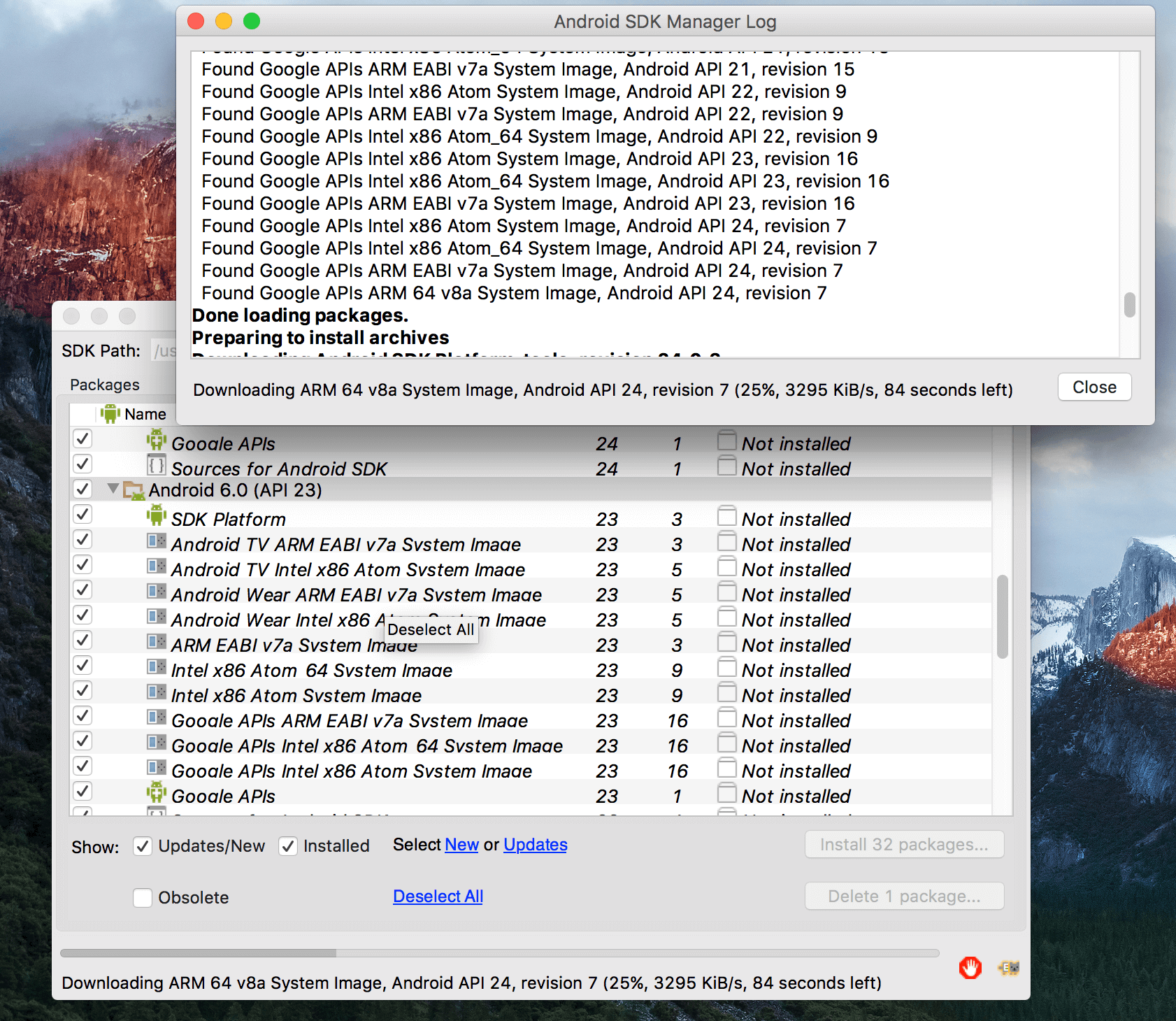This screenshot has height=1021, width=1176.
Task: Click 'Done loading packages.' log line
Action: click(300, 315)
